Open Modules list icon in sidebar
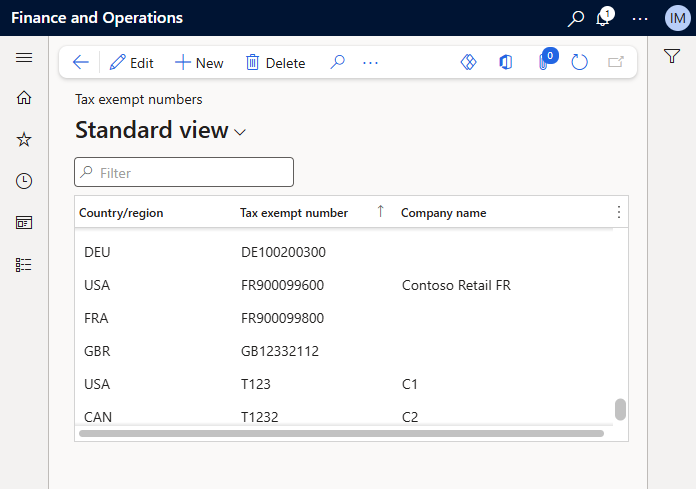Image resolution: width=696 pixels, height=489 pixels. (24, 264)
